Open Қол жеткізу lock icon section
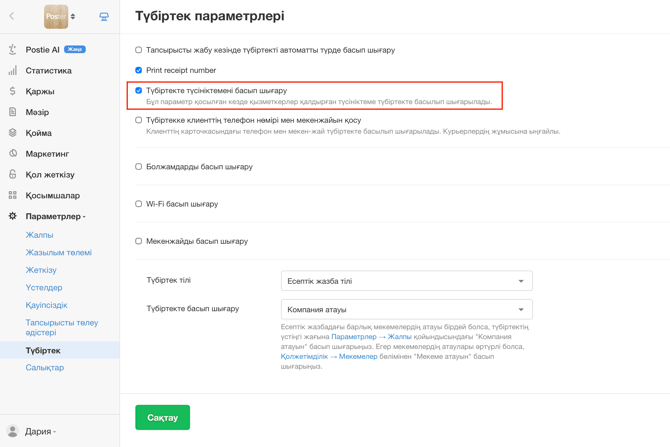 13,174
